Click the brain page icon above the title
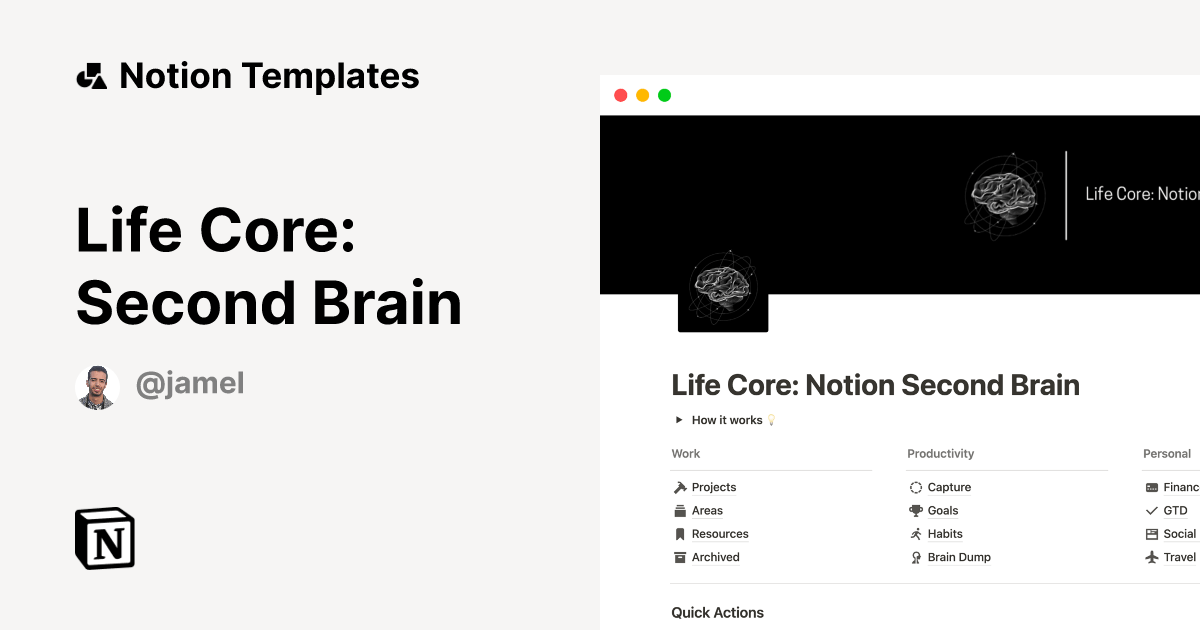The width and height of the screenshot is (1200, 630). coord(722,290)
